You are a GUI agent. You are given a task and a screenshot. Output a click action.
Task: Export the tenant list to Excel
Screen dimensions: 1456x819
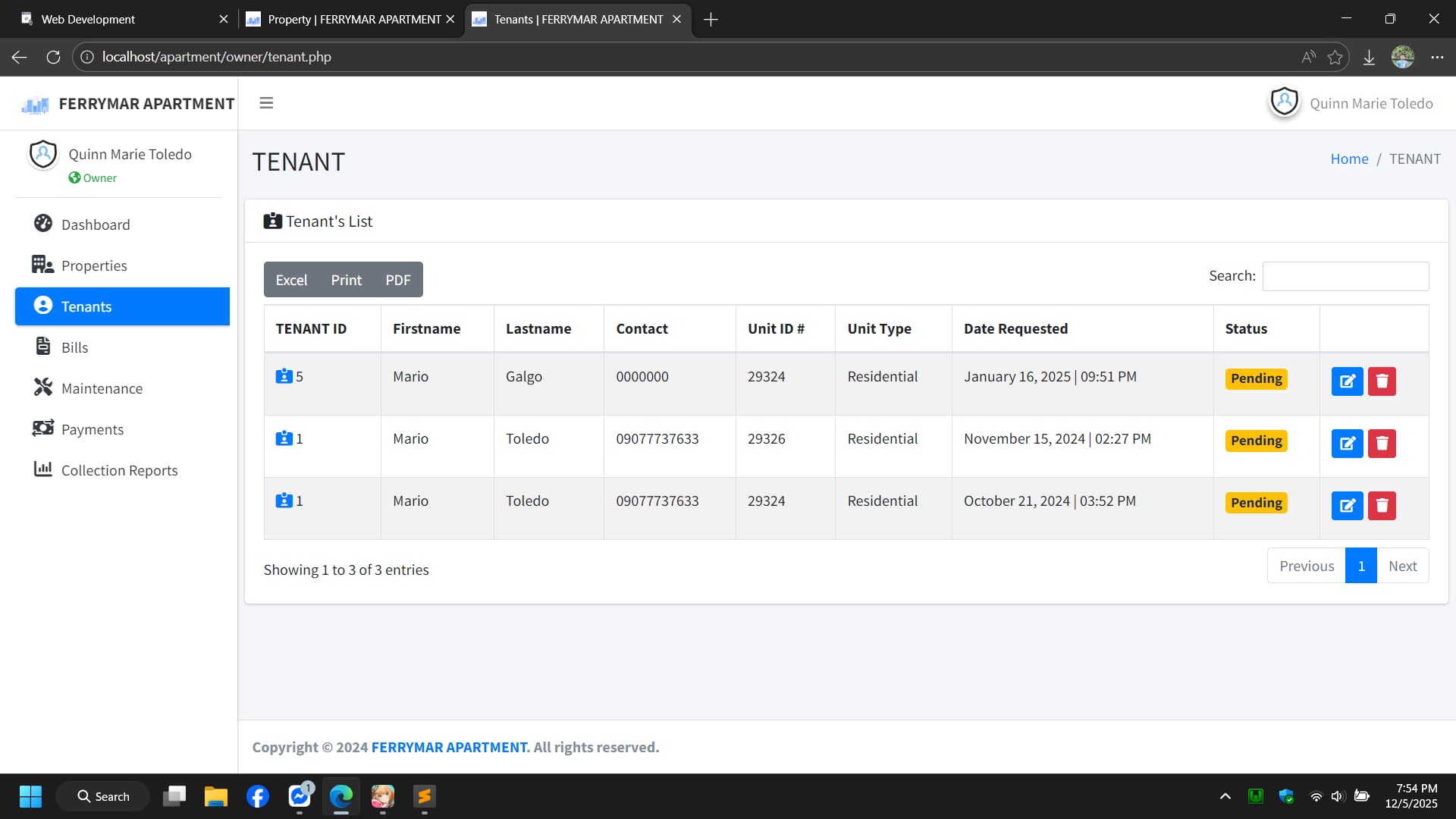pos(291,280)
